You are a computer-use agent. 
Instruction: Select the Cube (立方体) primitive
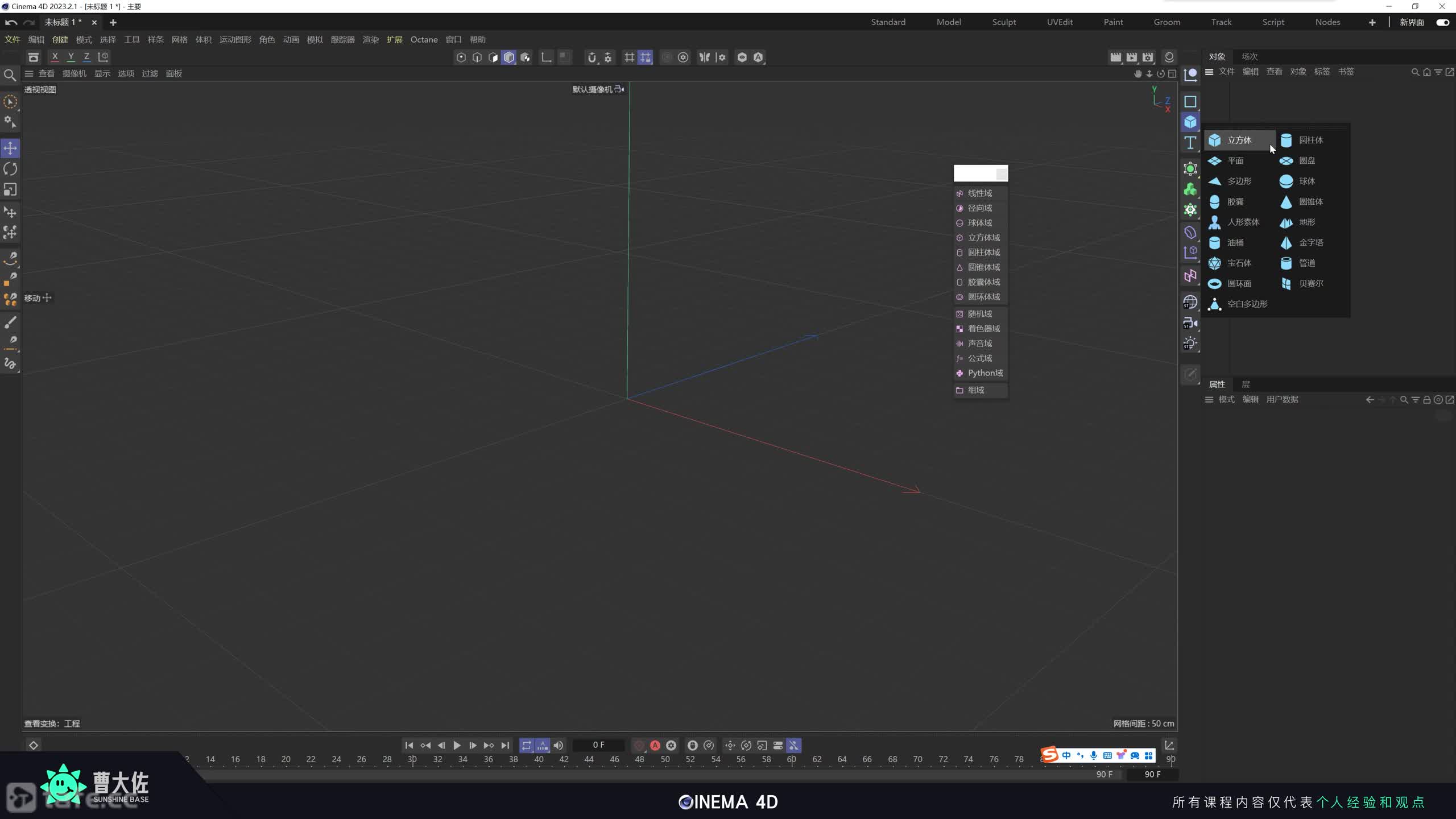[x=1239, y=140]
